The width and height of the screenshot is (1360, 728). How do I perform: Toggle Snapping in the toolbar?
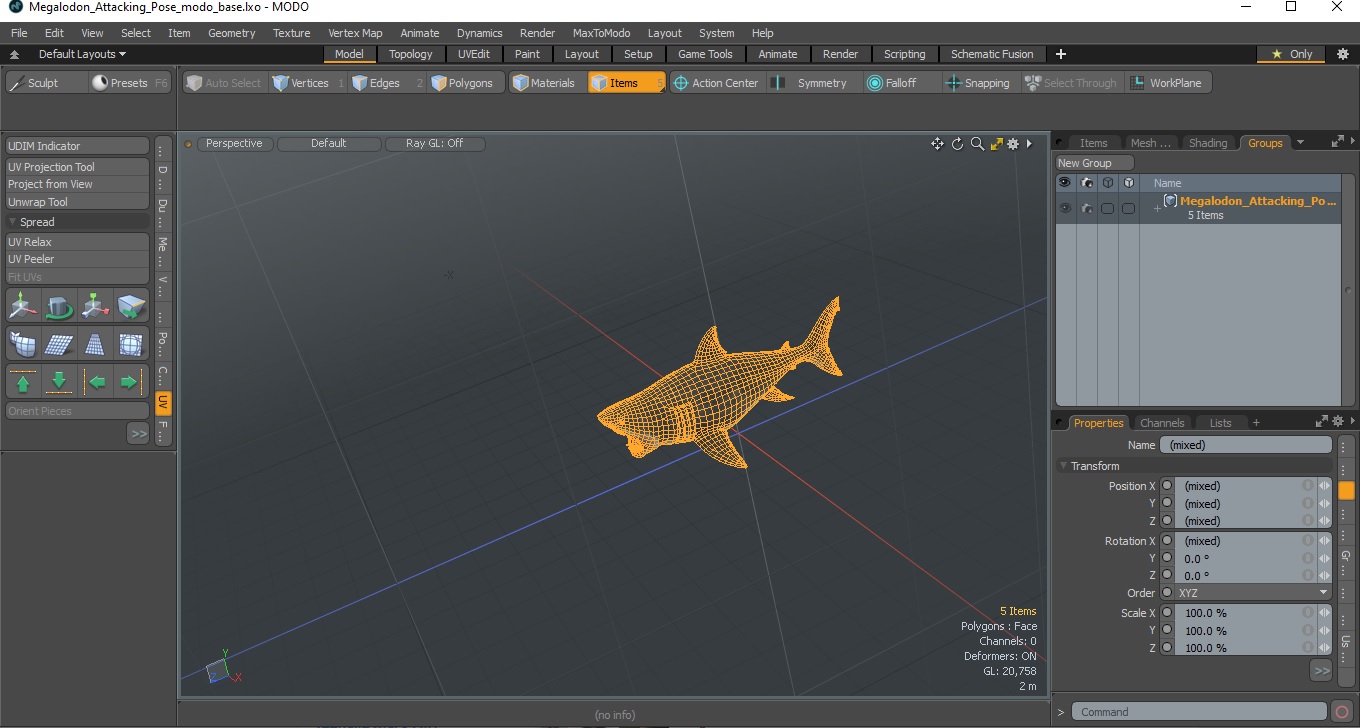(978, 83)
